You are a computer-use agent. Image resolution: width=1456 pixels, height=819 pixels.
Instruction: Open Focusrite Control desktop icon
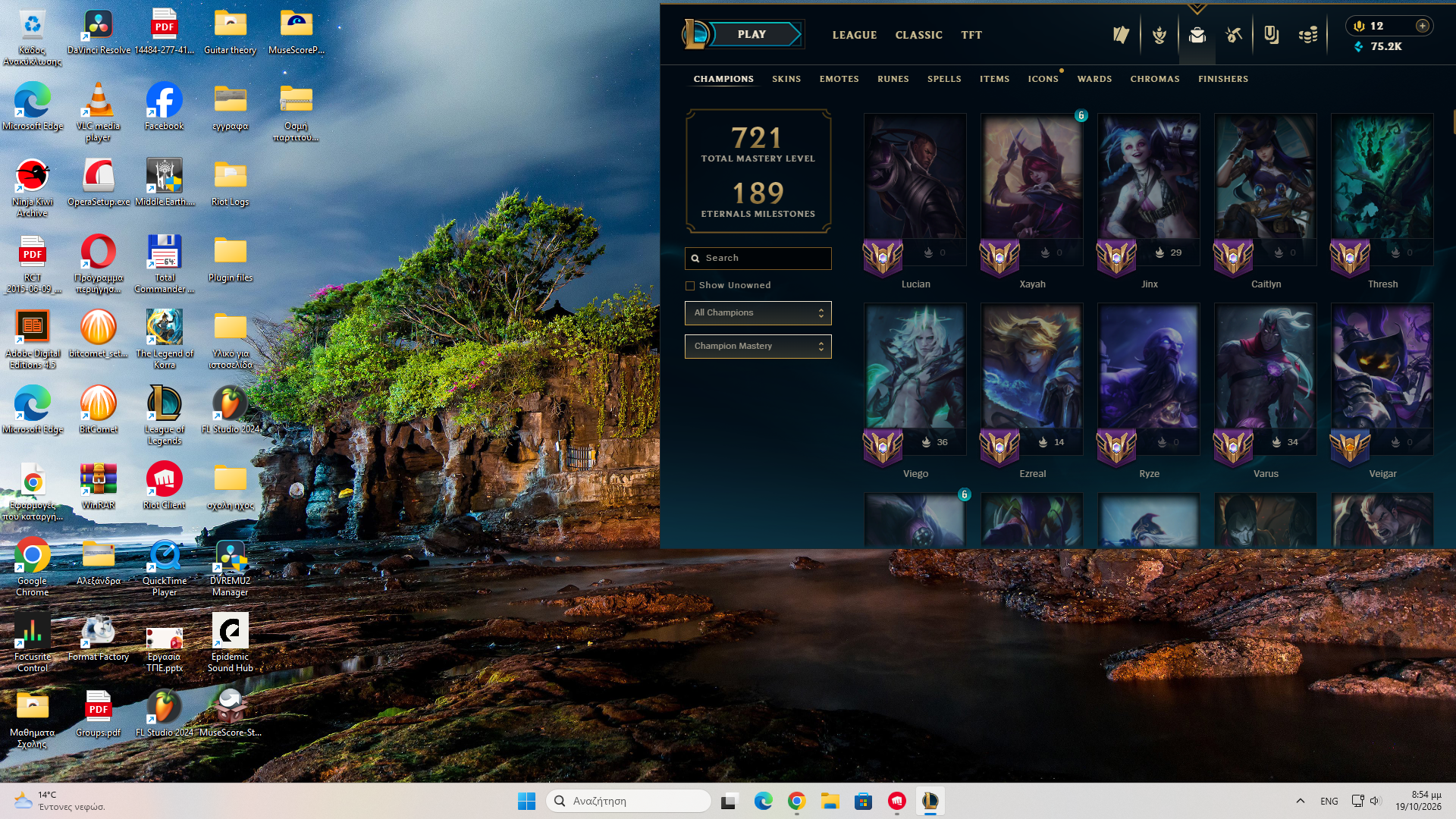[x=33, y=643]
